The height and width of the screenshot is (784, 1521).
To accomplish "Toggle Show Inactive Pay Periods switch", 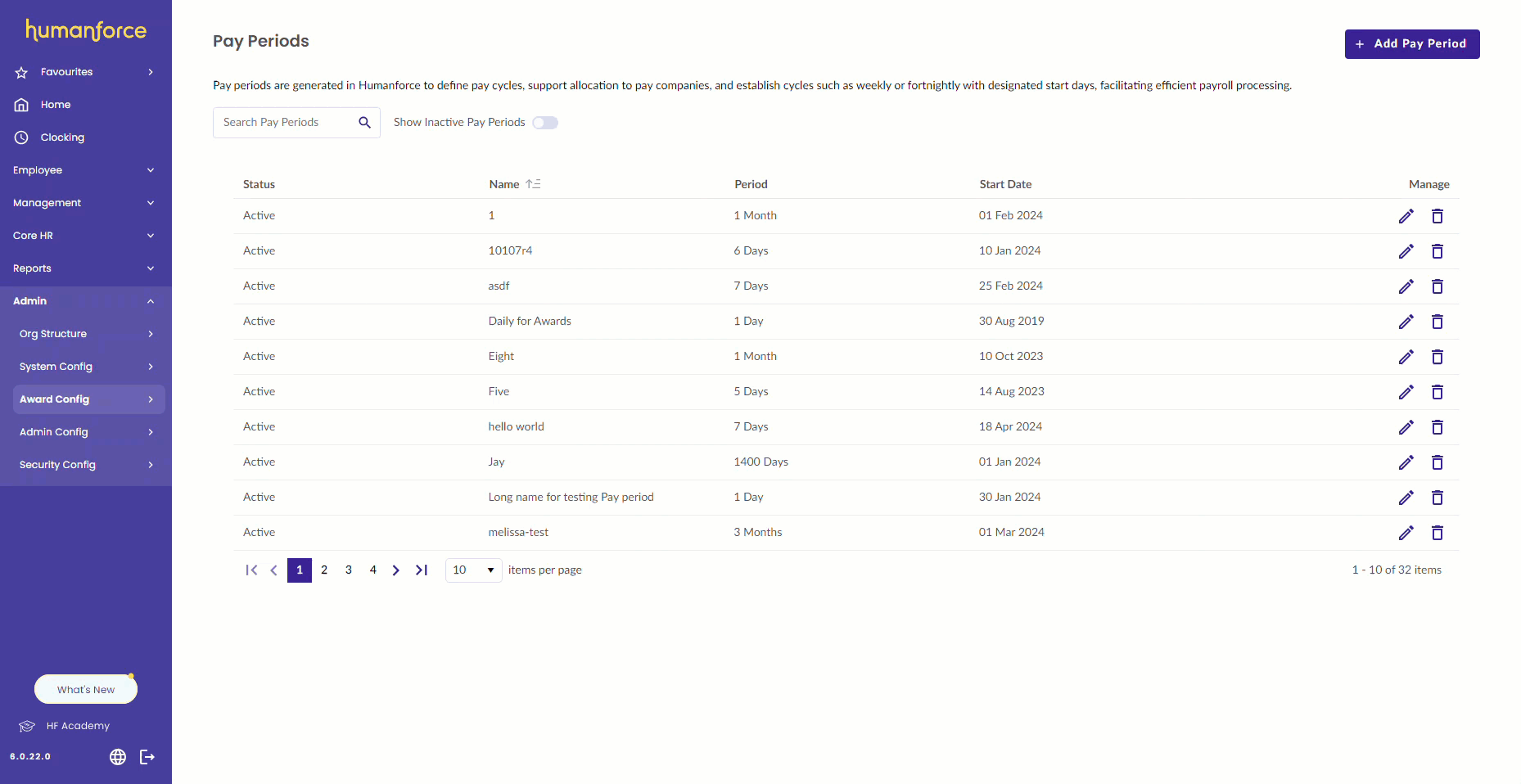I will pos(545,123).
